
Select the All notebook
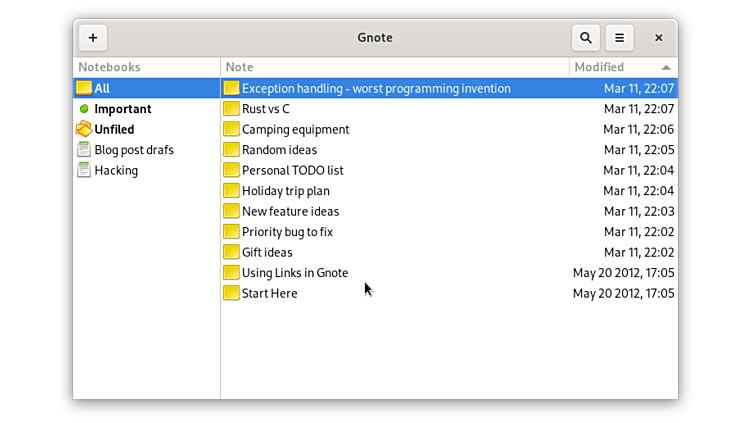[102, 89]
